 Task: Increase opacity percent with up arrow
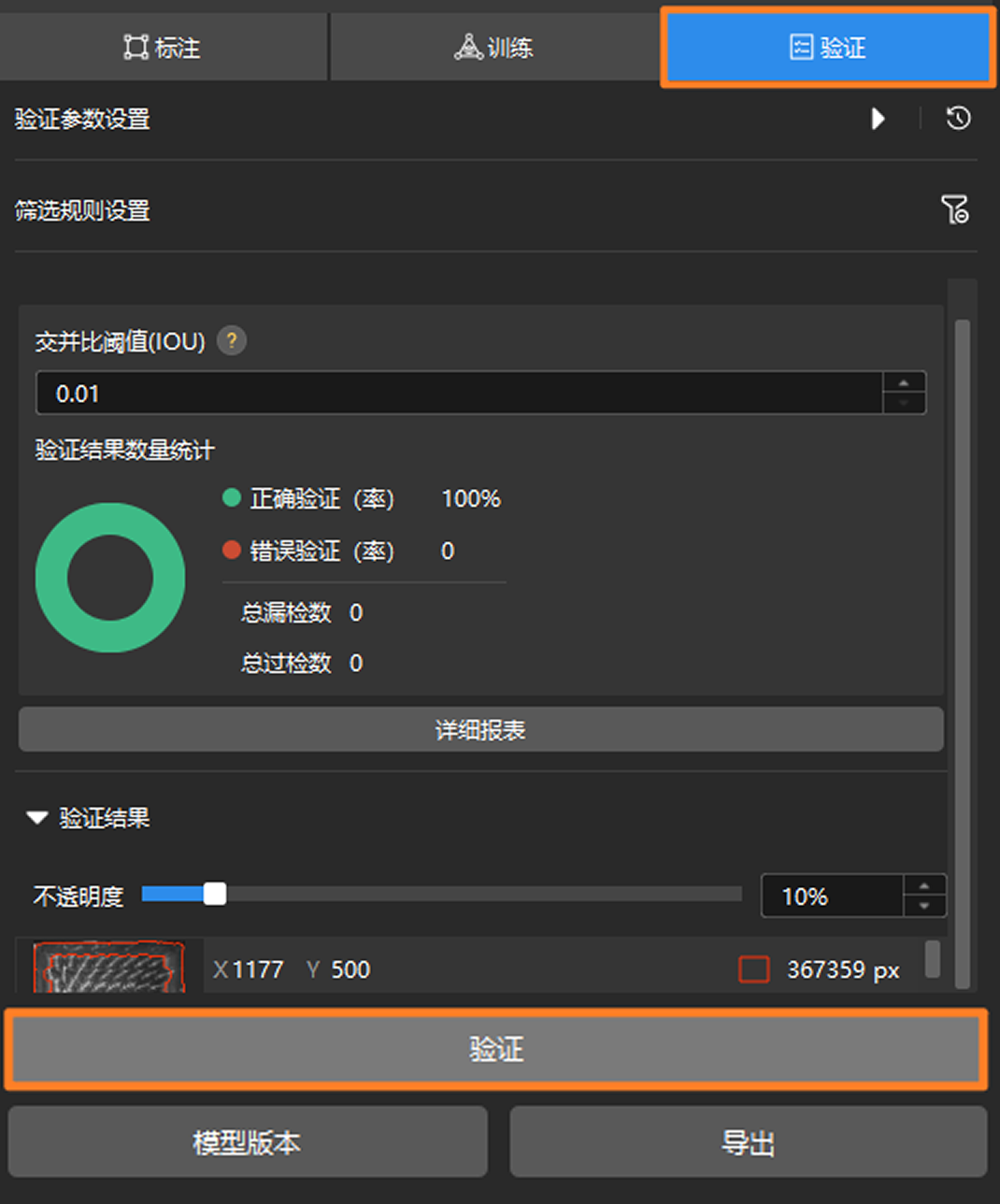click(924, 885)
